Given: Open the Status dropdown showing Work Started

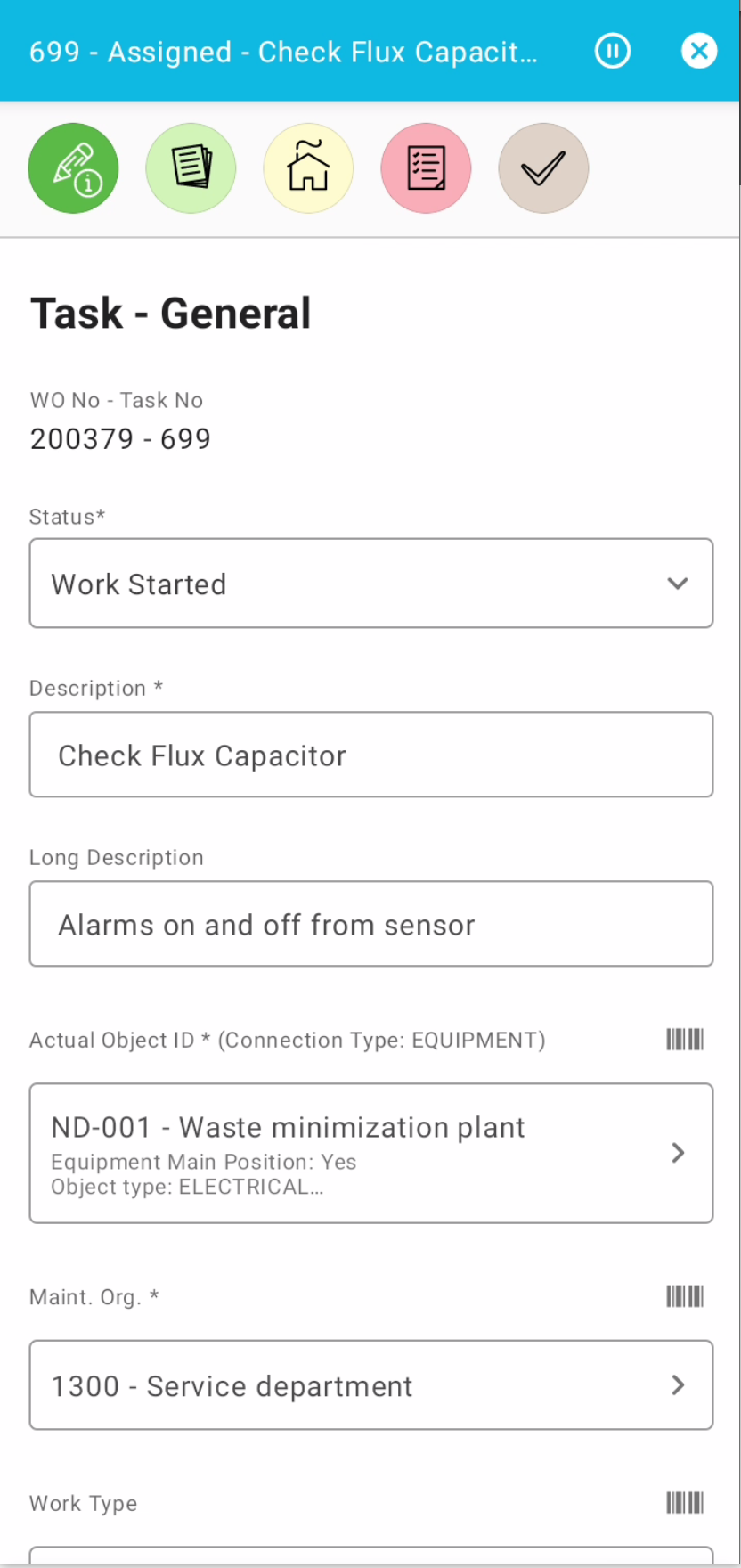Looking at the screenshot, I should tap(356, 584).
